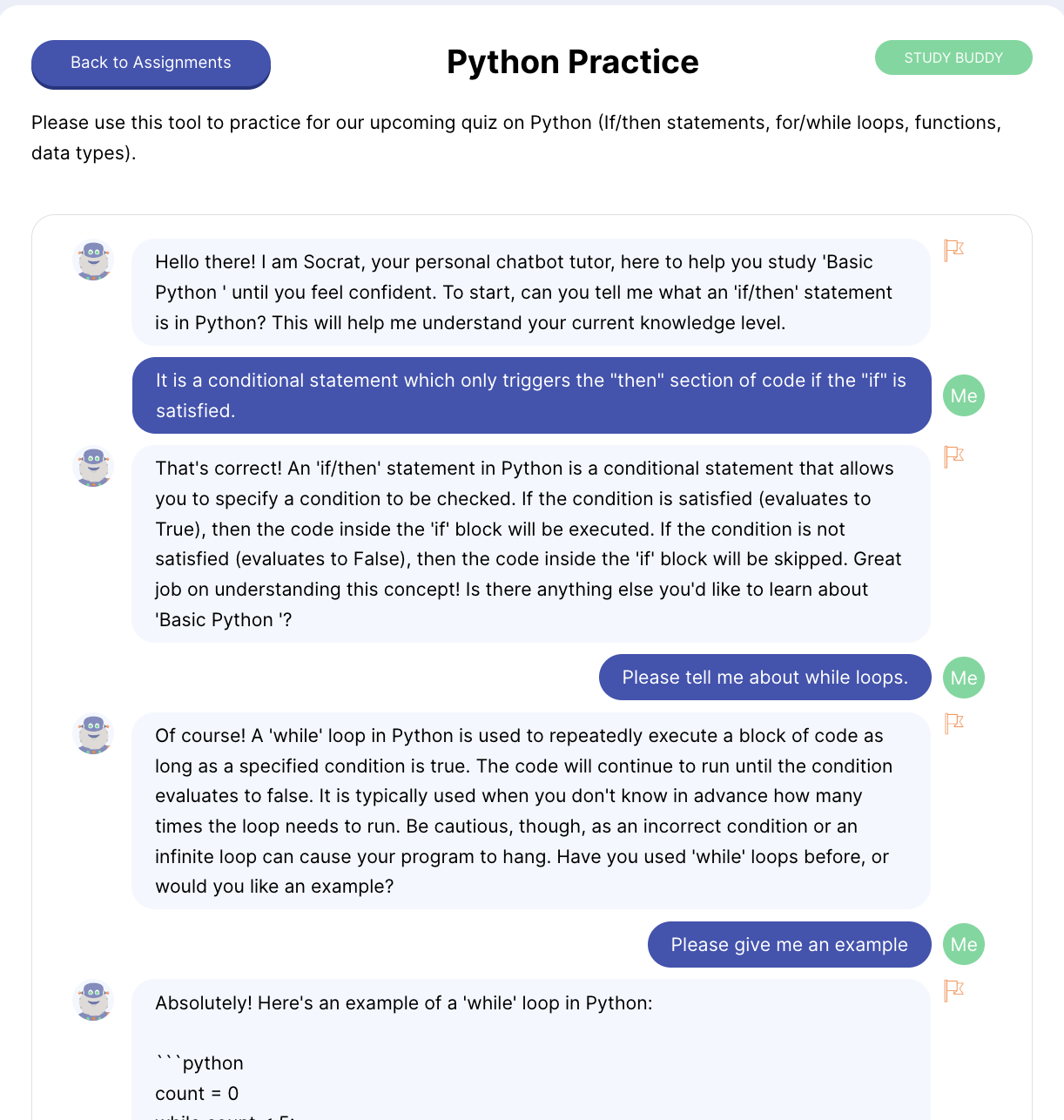1064x1120 pixels.
Task: Flag the while loop example message
Action: (954, 990)
